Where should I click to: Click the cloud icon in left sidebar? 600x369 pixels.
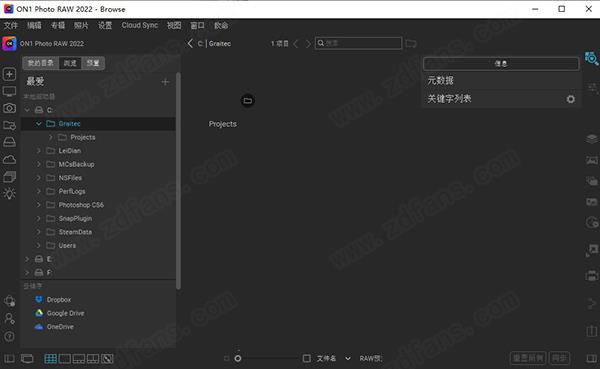tap(10, 159)
